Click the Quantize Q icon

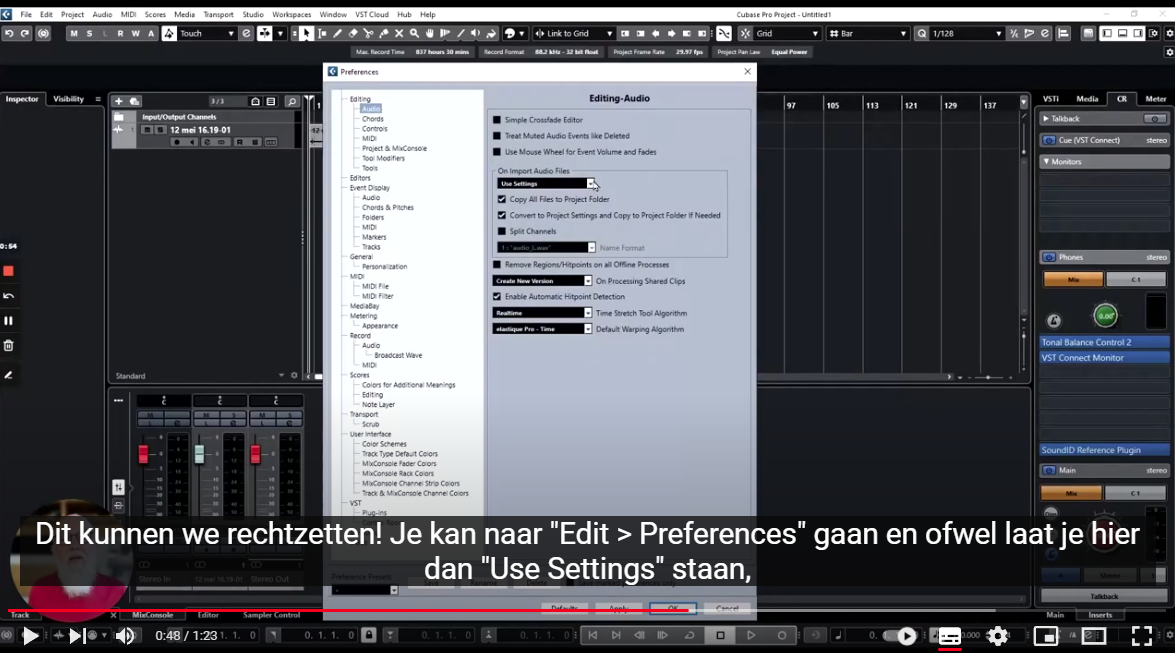coord(922,33)
